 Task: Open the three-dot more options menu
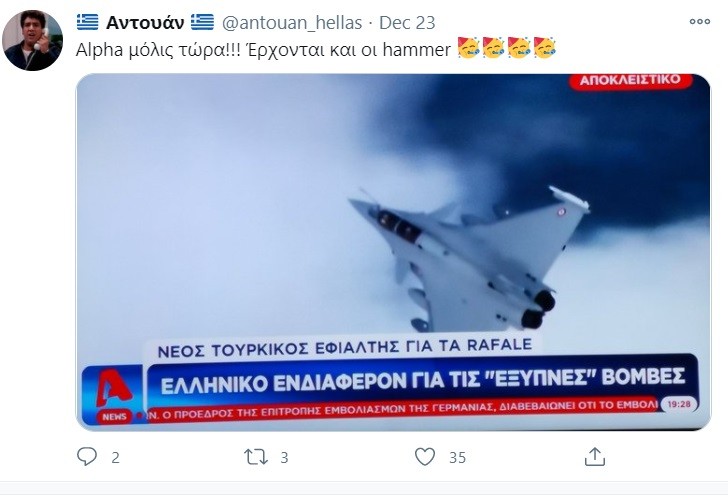tap(700, 21)
